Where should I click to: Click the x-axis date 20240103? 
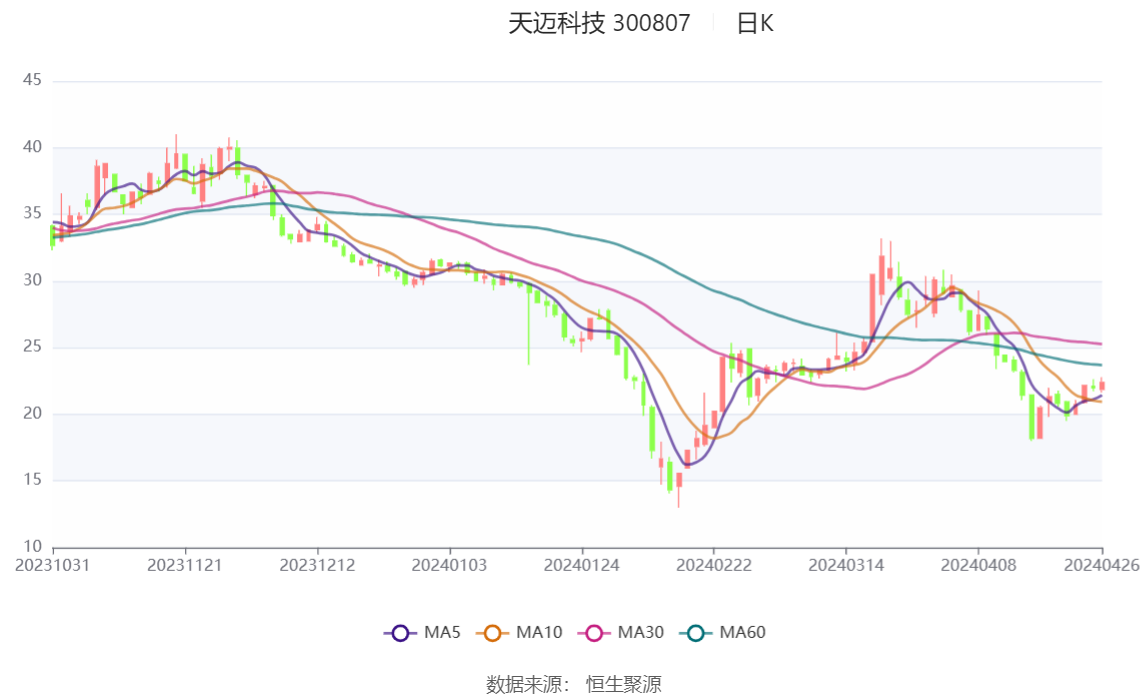449,565
